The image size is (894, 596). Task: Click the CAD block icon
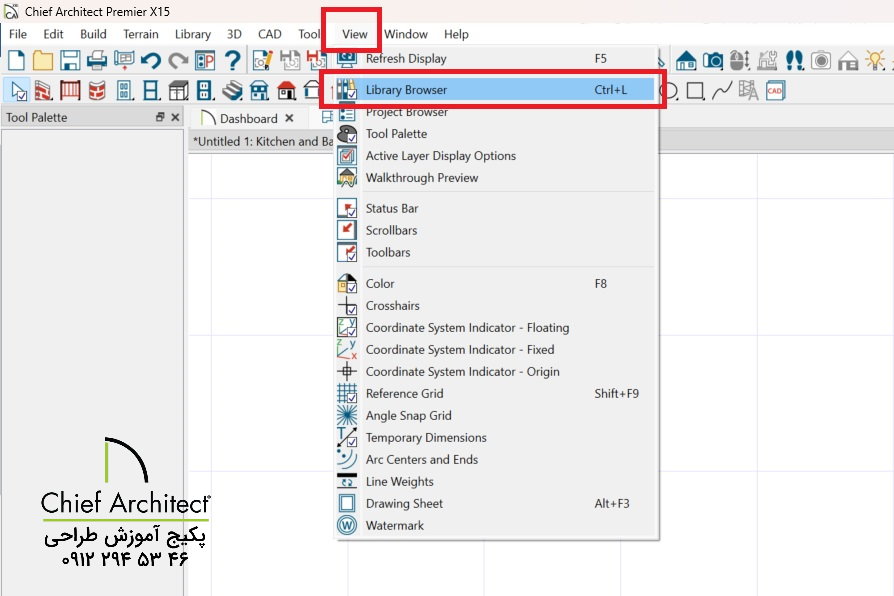[775, 90]
